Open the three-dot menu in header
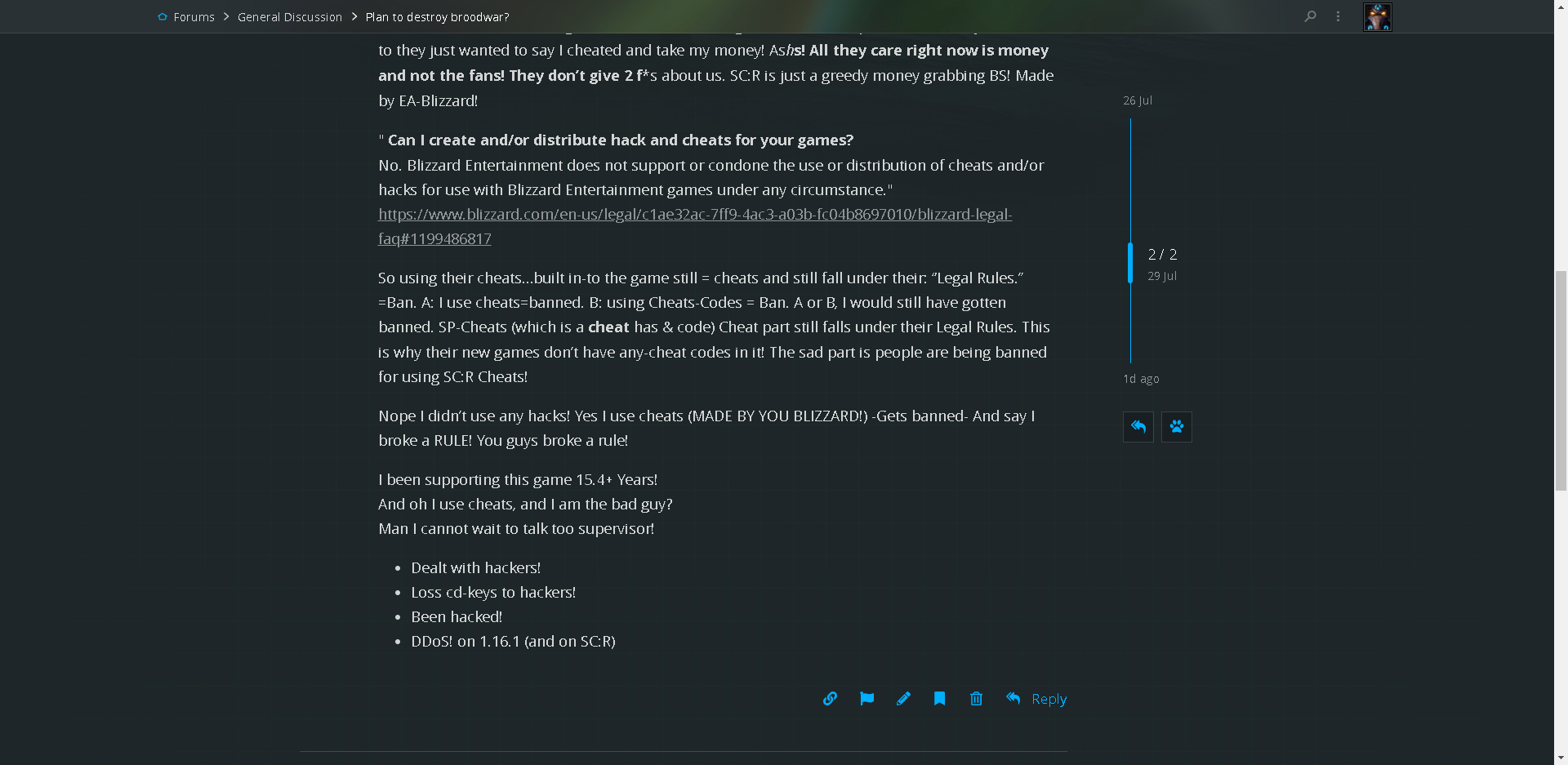1568x765 pixels. point(1338,16)
